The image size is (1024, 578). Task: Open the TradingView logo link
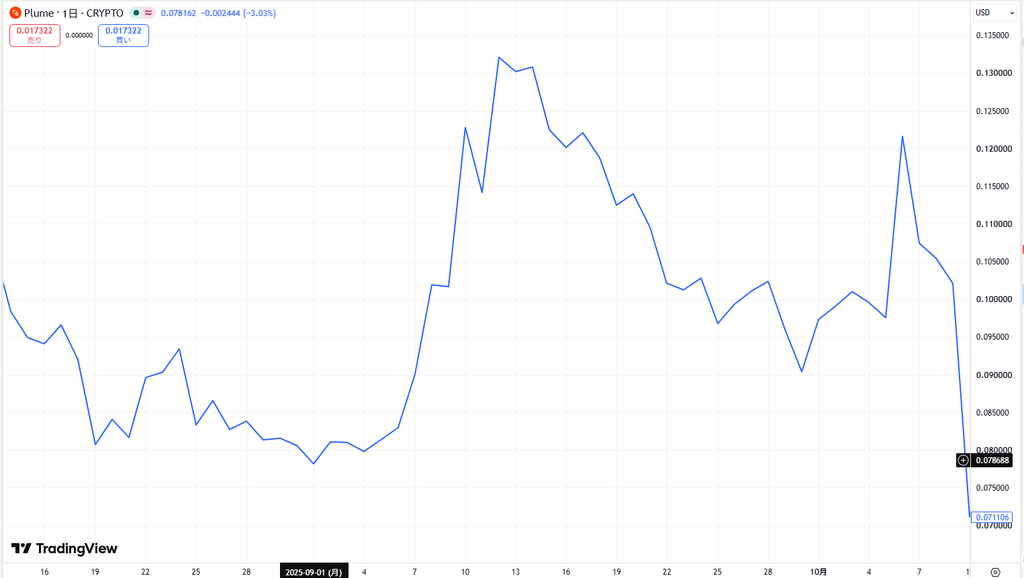point(64,549)
